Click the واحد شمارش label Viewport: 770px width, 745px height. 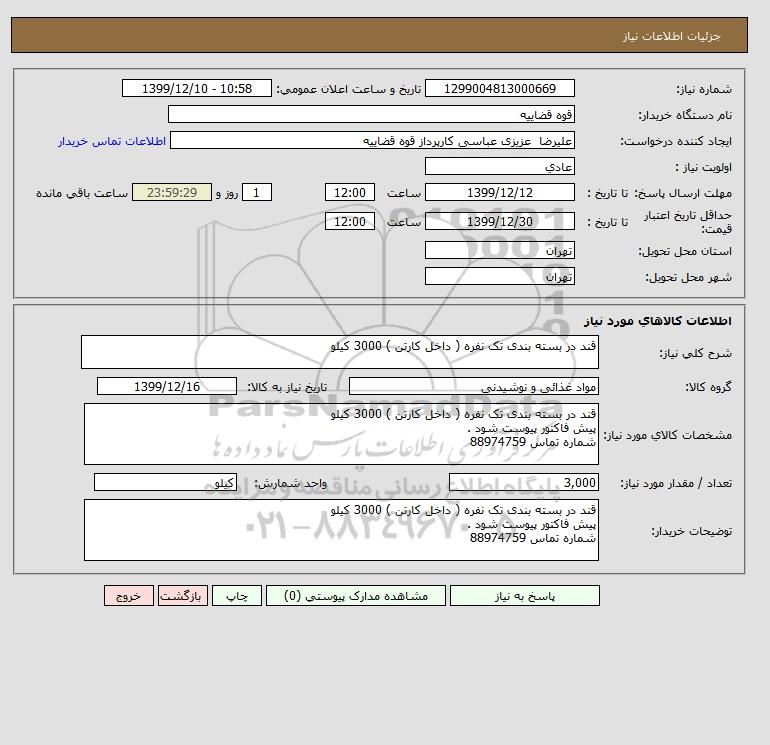pos(290,483)
